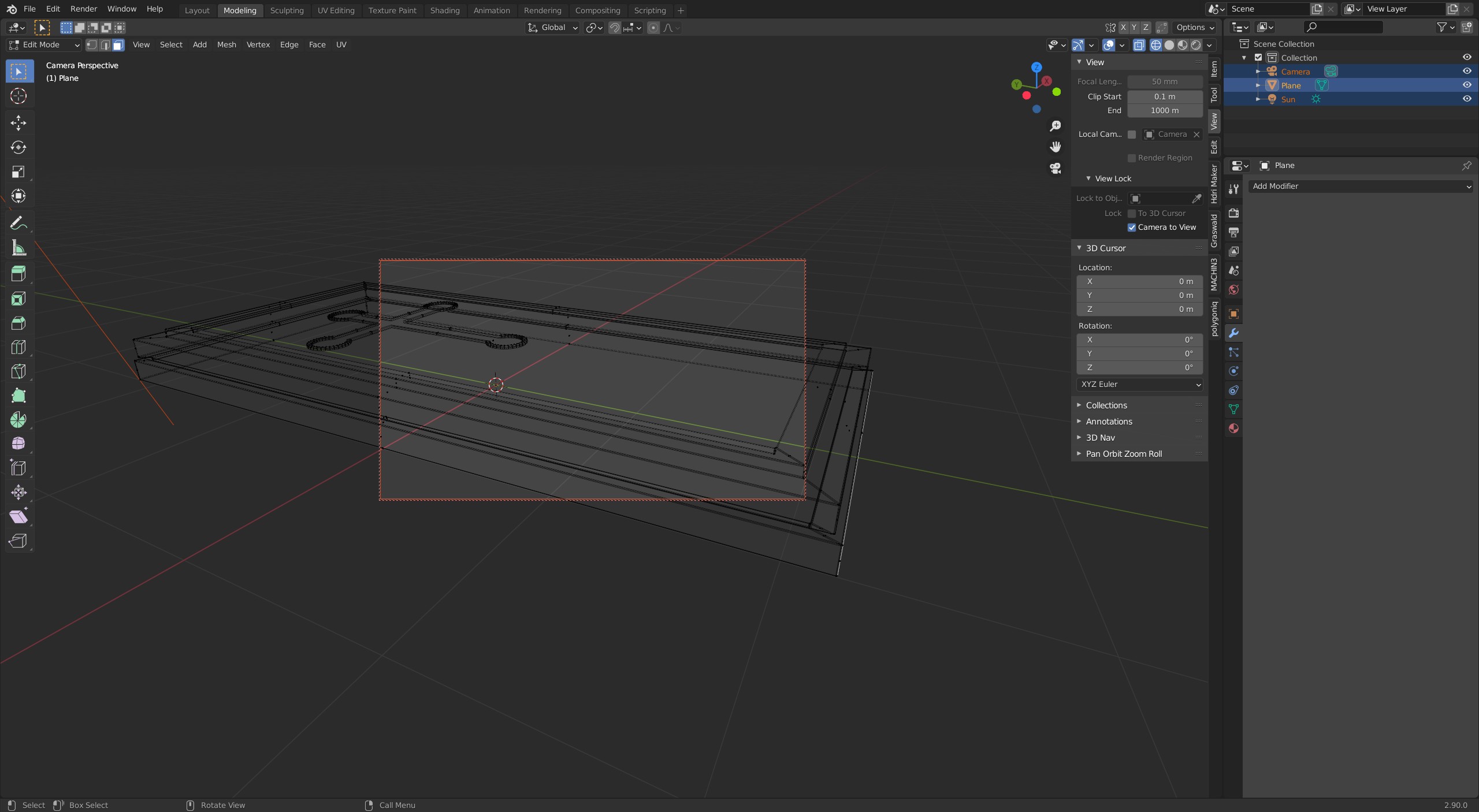1479x812 pixels.
Task: Open Material properties tab icon
Action: [x=1233, y=429]
